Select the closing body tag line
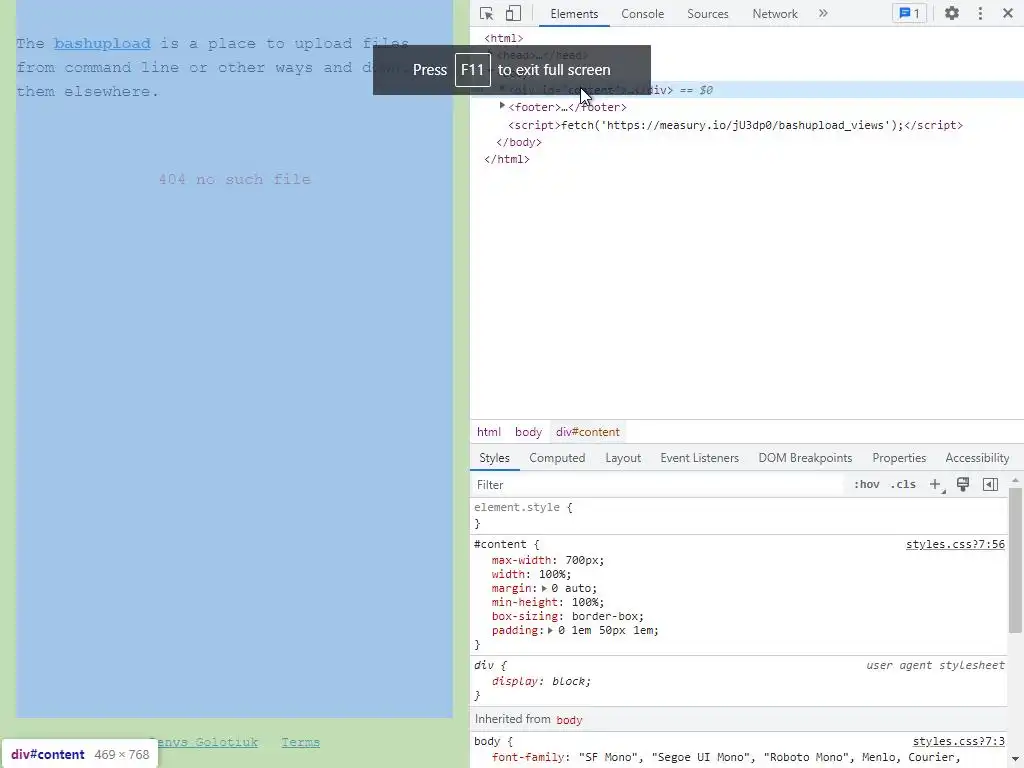Image resolution: width=1024 pixels, height=768 pixels. click(x=519, y=142)
